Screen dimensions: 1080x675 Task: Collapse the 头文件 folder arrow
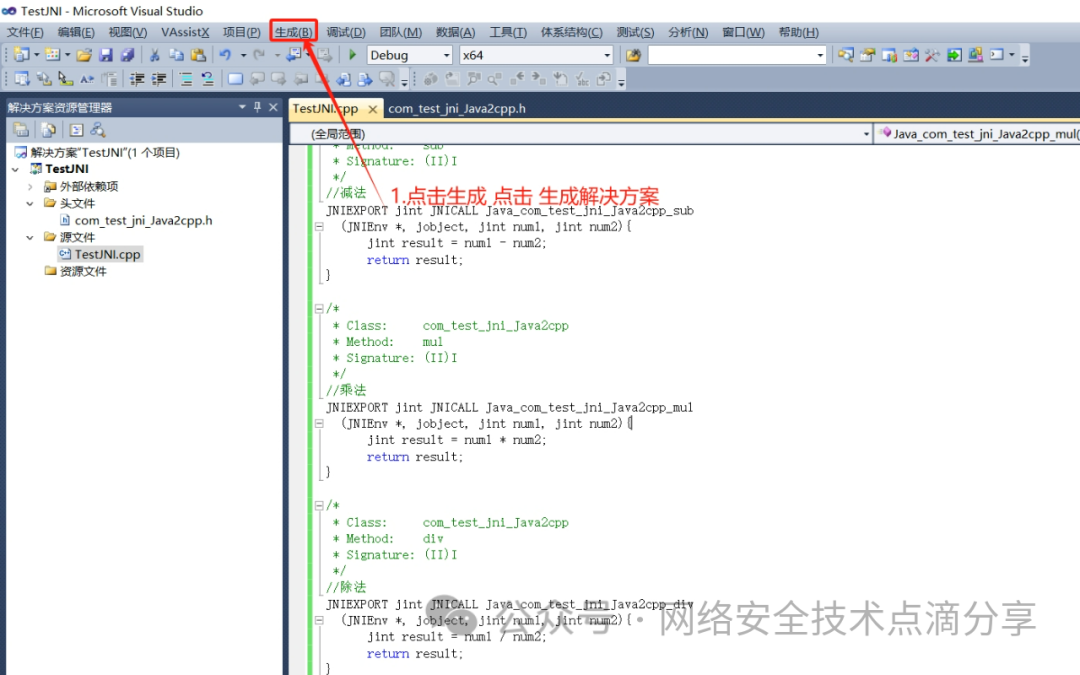[30, 203]
